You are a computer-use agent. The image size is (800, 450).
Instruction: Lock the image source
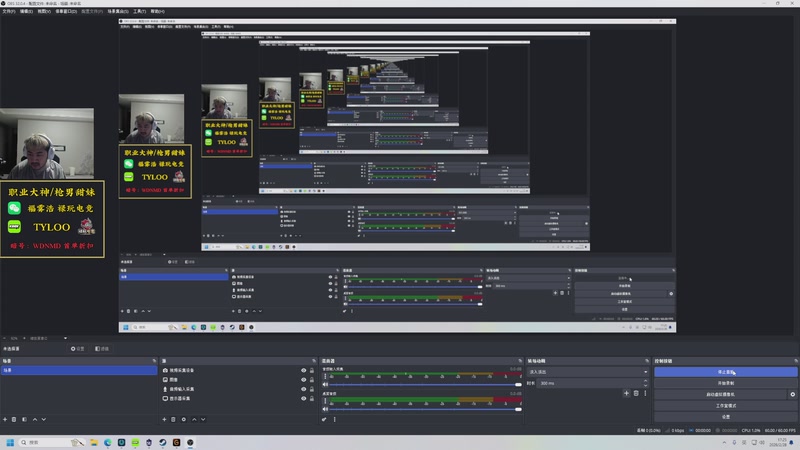click(312, 380)
